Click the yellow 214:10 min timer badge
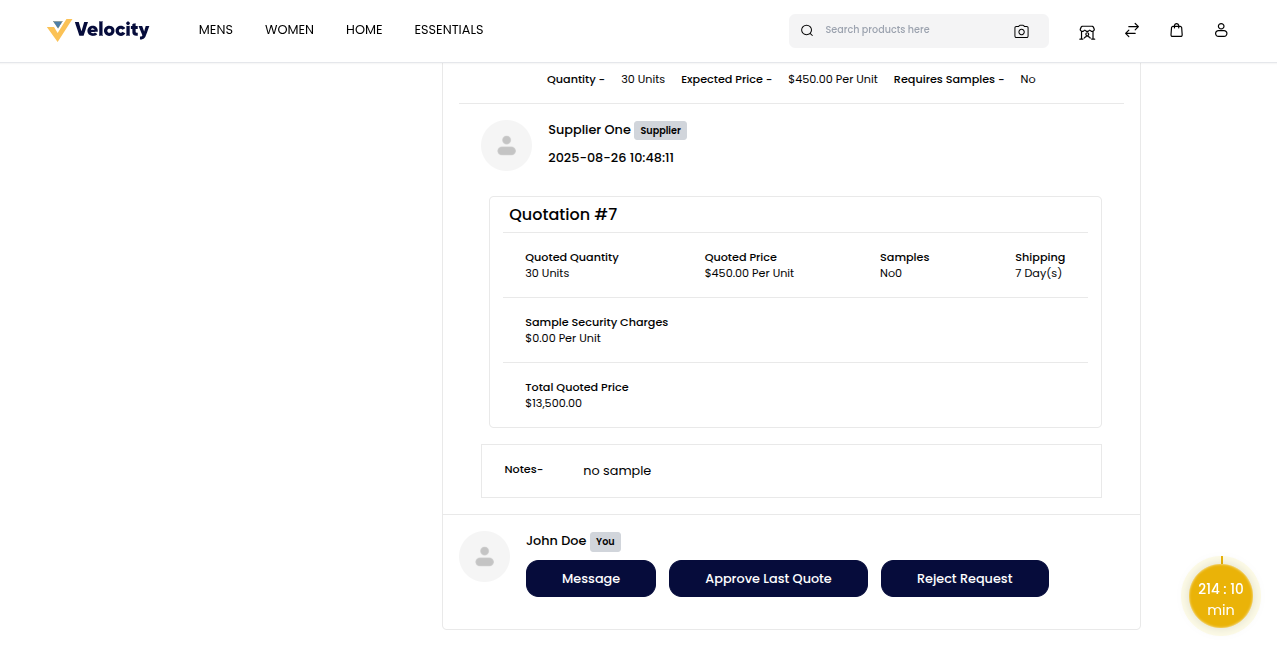1277x653 pixels. click(1220, 597)
